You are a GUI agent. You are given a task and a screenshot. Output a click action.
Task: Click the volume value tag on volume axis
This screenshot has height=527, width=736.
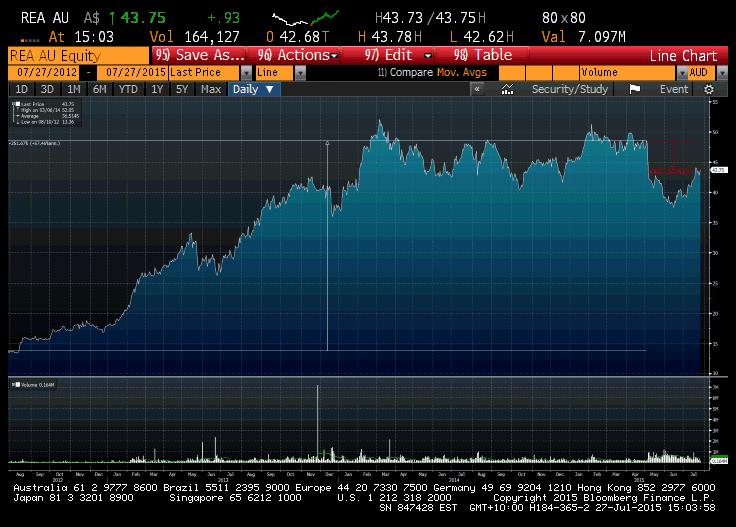click(719, 461)
